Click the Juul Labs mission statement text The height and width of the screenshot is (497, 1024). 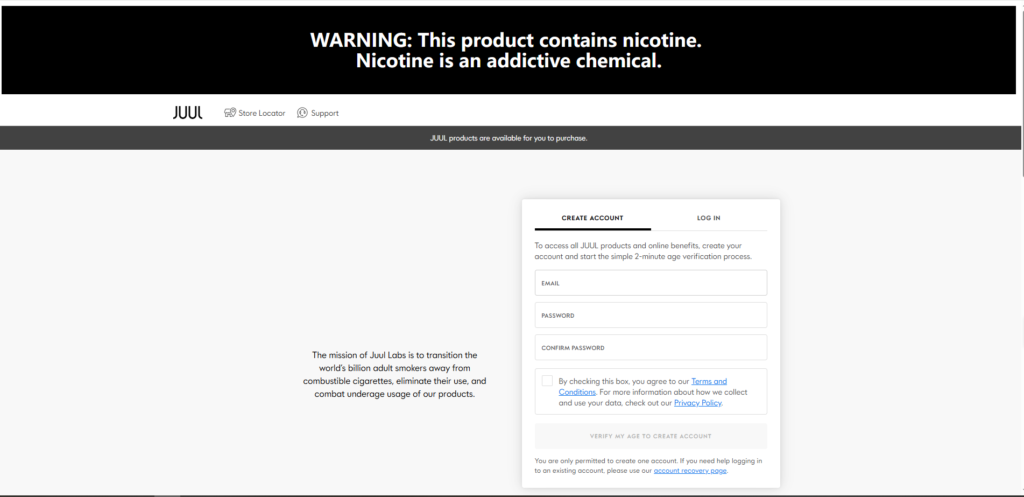click(x=394, y=375)
